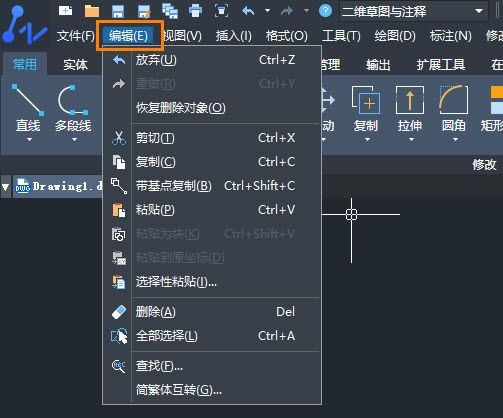
Task: Save drawing using the floppy disk icon
Action: coord(118,11)
